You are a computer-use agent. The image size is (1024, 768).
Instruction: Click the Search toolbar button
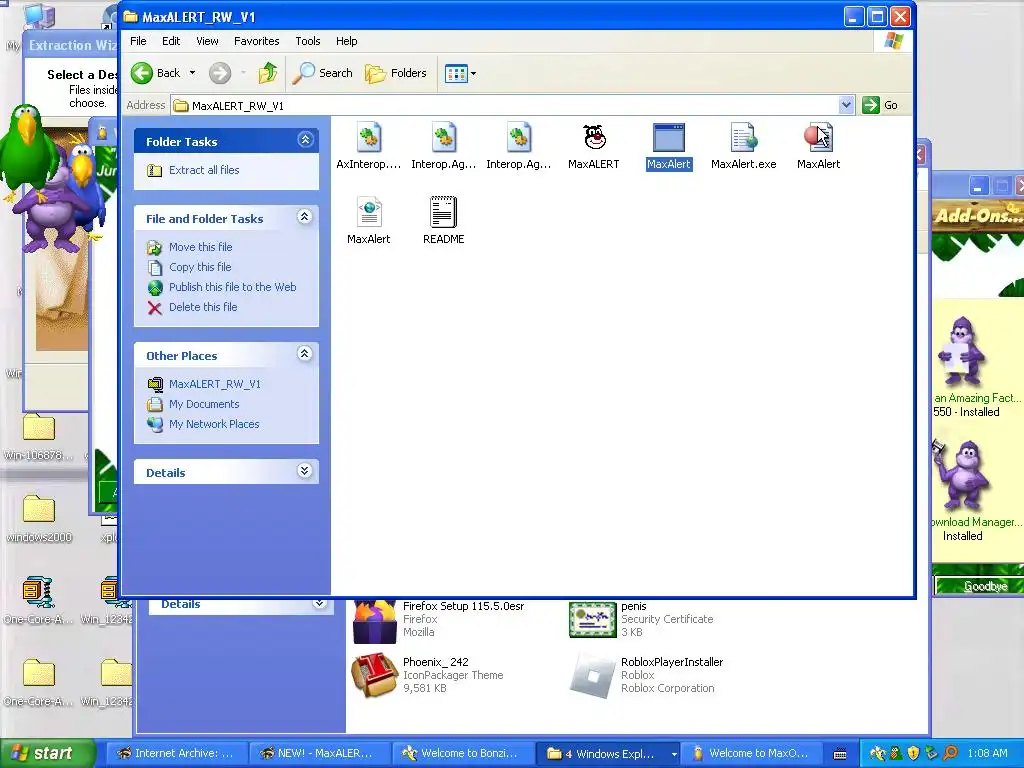click(x=323, y=73)
